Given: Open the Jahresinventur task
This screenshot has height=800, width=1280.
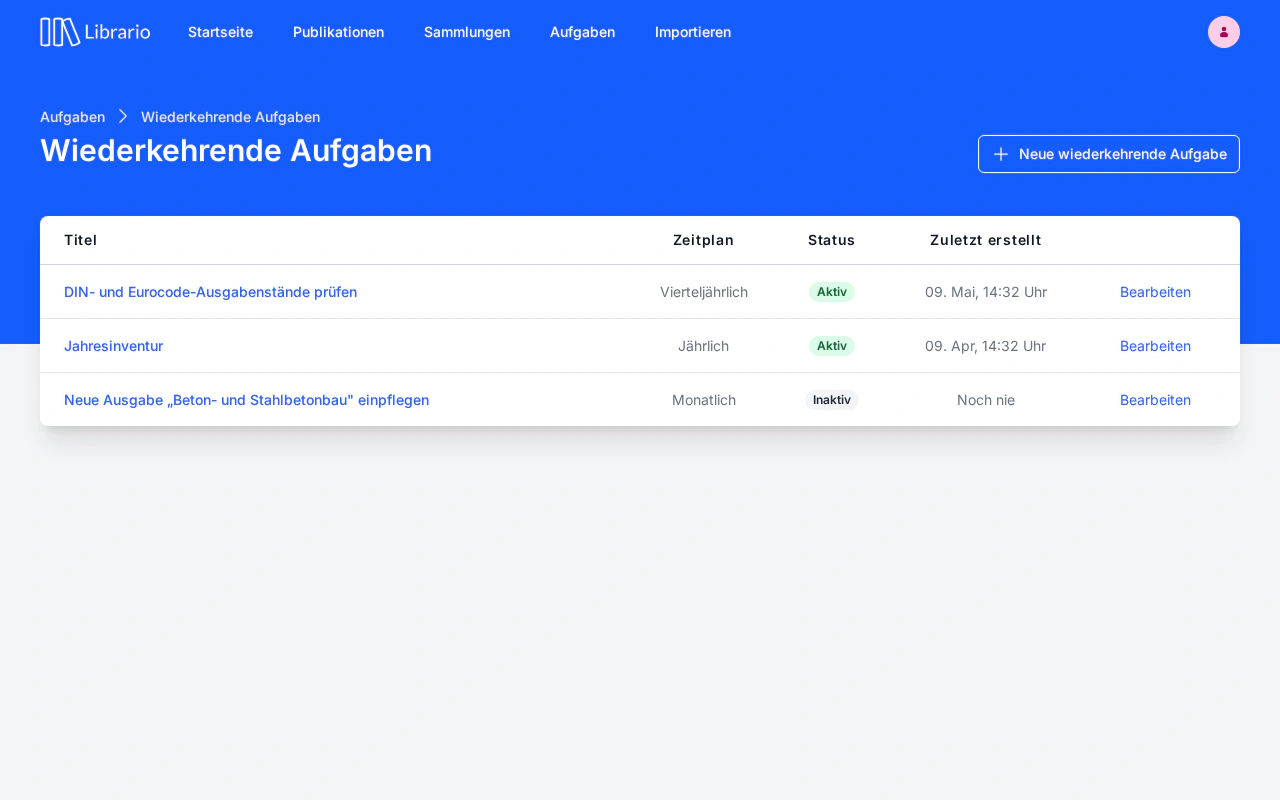Looking at the screenshot, I should 113,346.
